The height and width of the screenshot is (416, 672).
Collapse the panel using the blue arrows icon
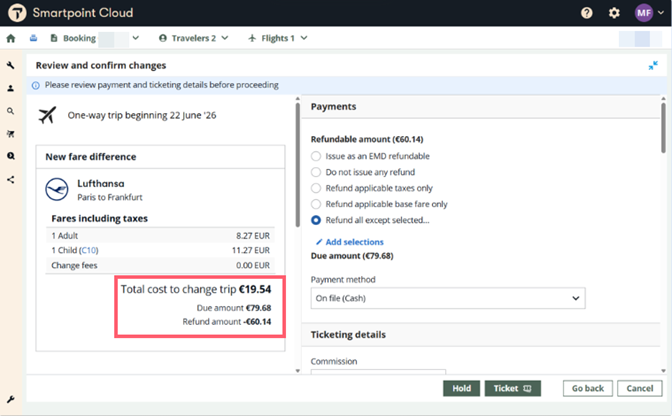point(653,66)
